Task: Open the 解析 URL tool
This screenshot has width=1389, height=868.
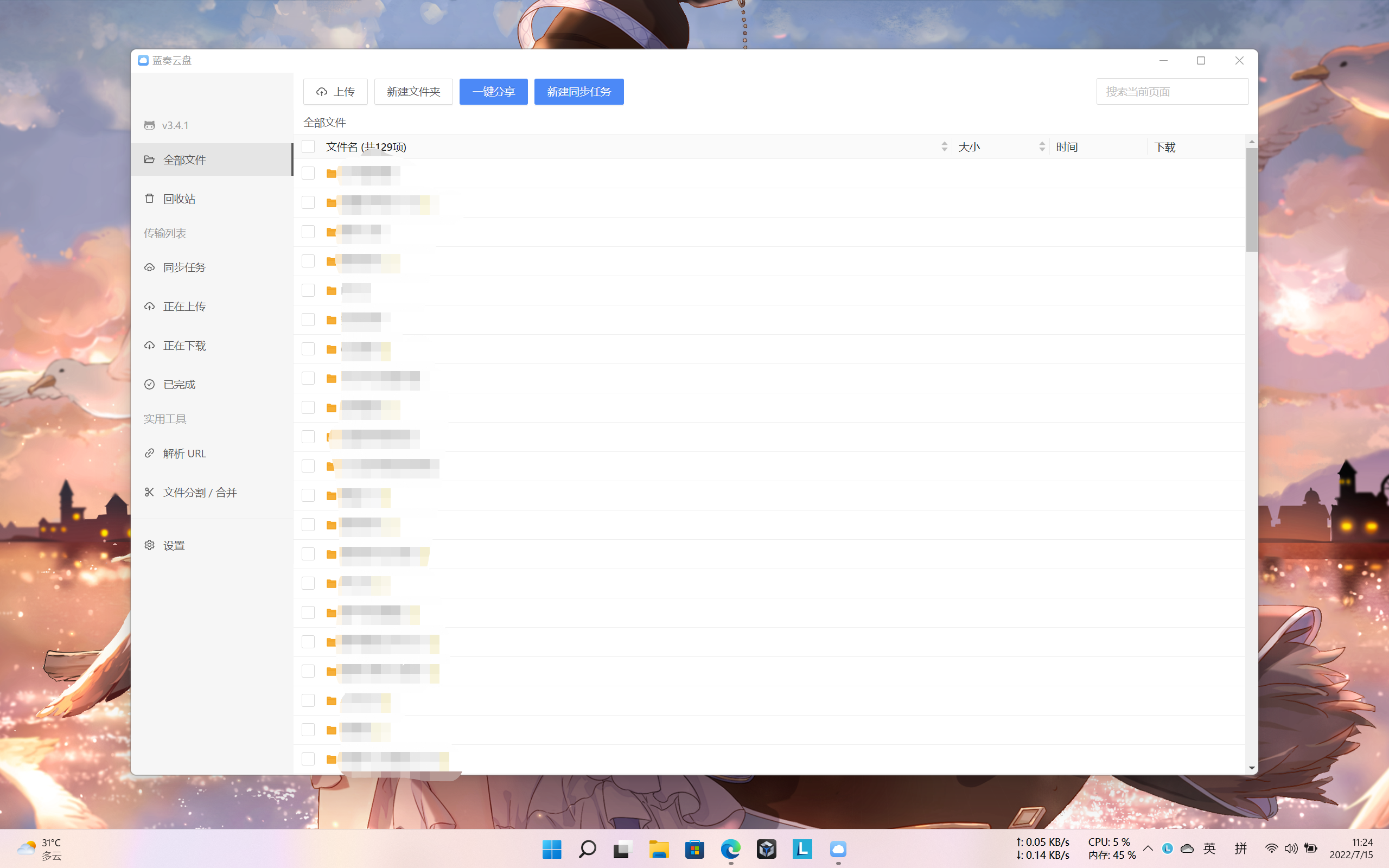Action: pos(184,454)
